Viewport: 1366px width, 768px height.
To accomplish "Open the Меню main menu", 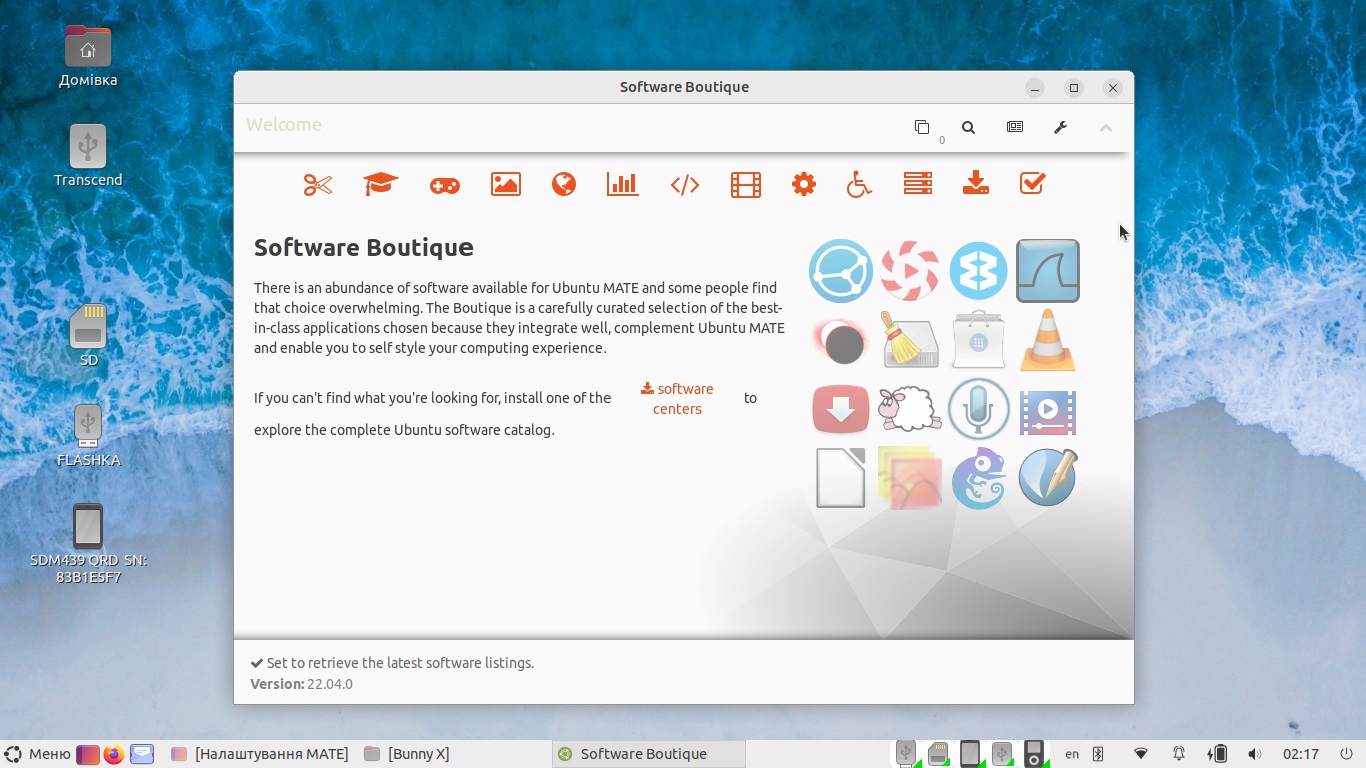I will coord(37,754).
